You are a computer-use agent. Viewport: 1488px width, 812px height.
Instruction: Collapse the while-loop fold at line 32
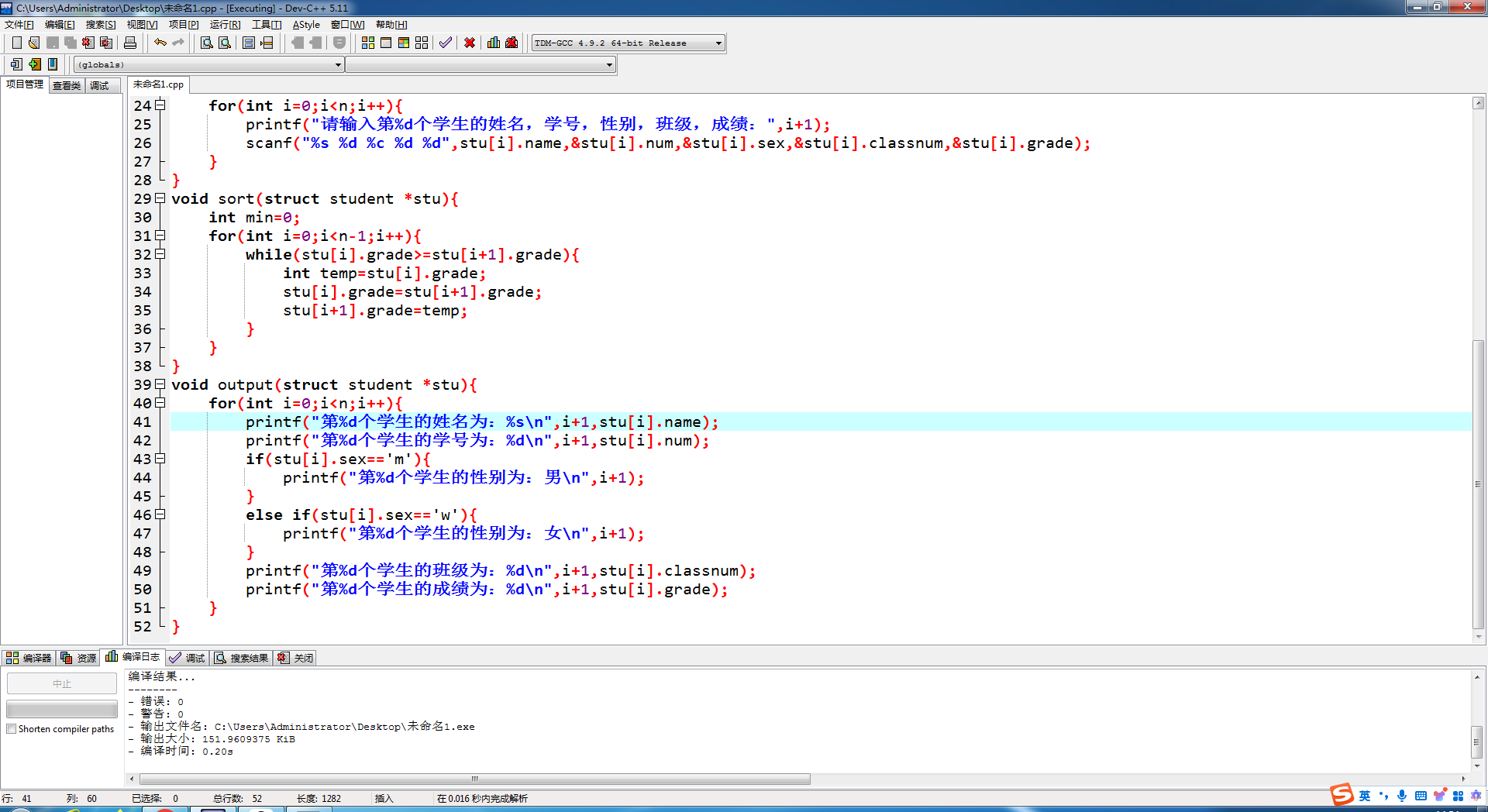[160, 253]
